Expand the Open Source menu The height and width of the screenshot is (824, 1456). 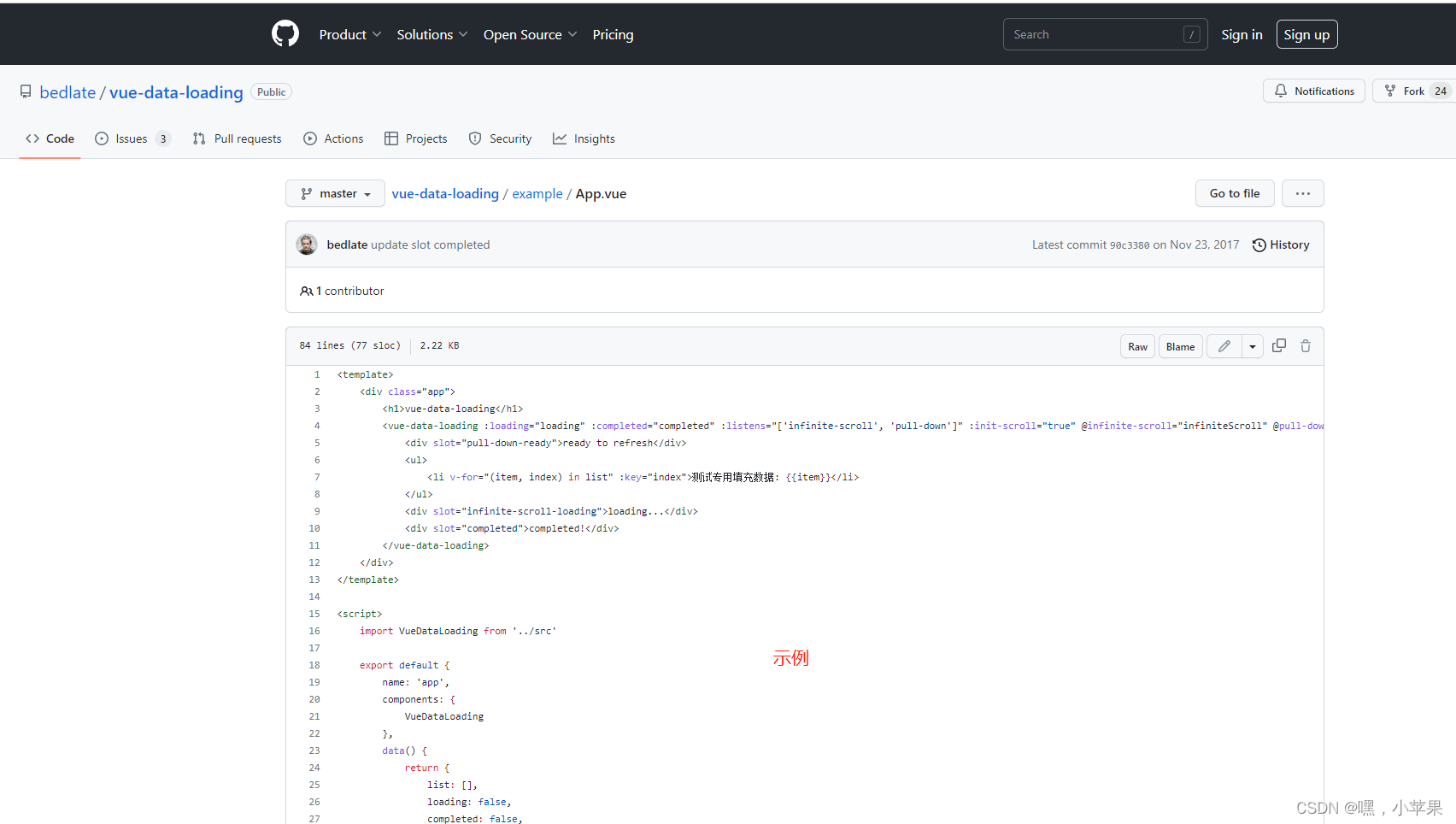[x=531, y=34]
